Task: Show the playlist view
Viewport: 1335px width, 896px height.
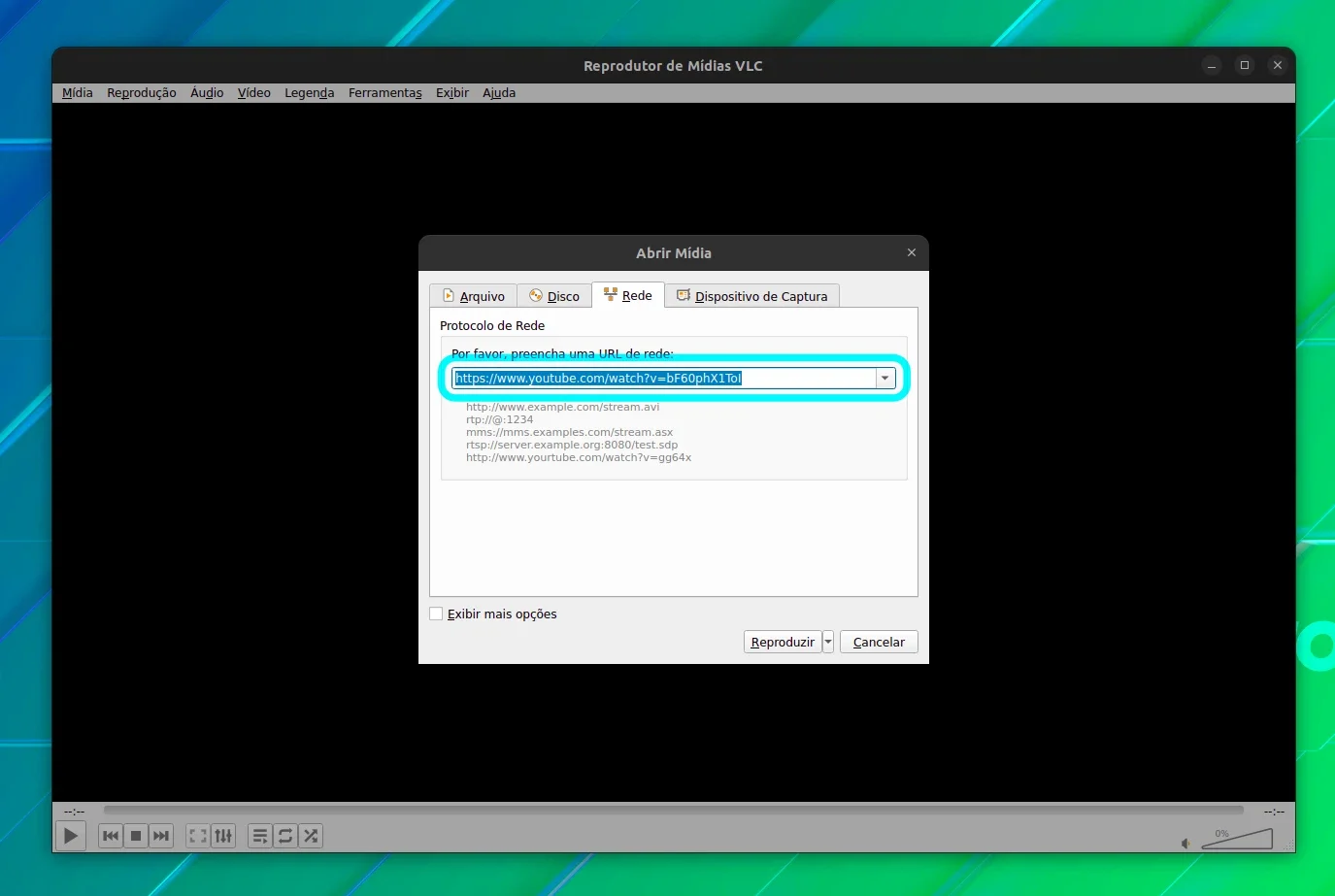Action: coord(260,836)
